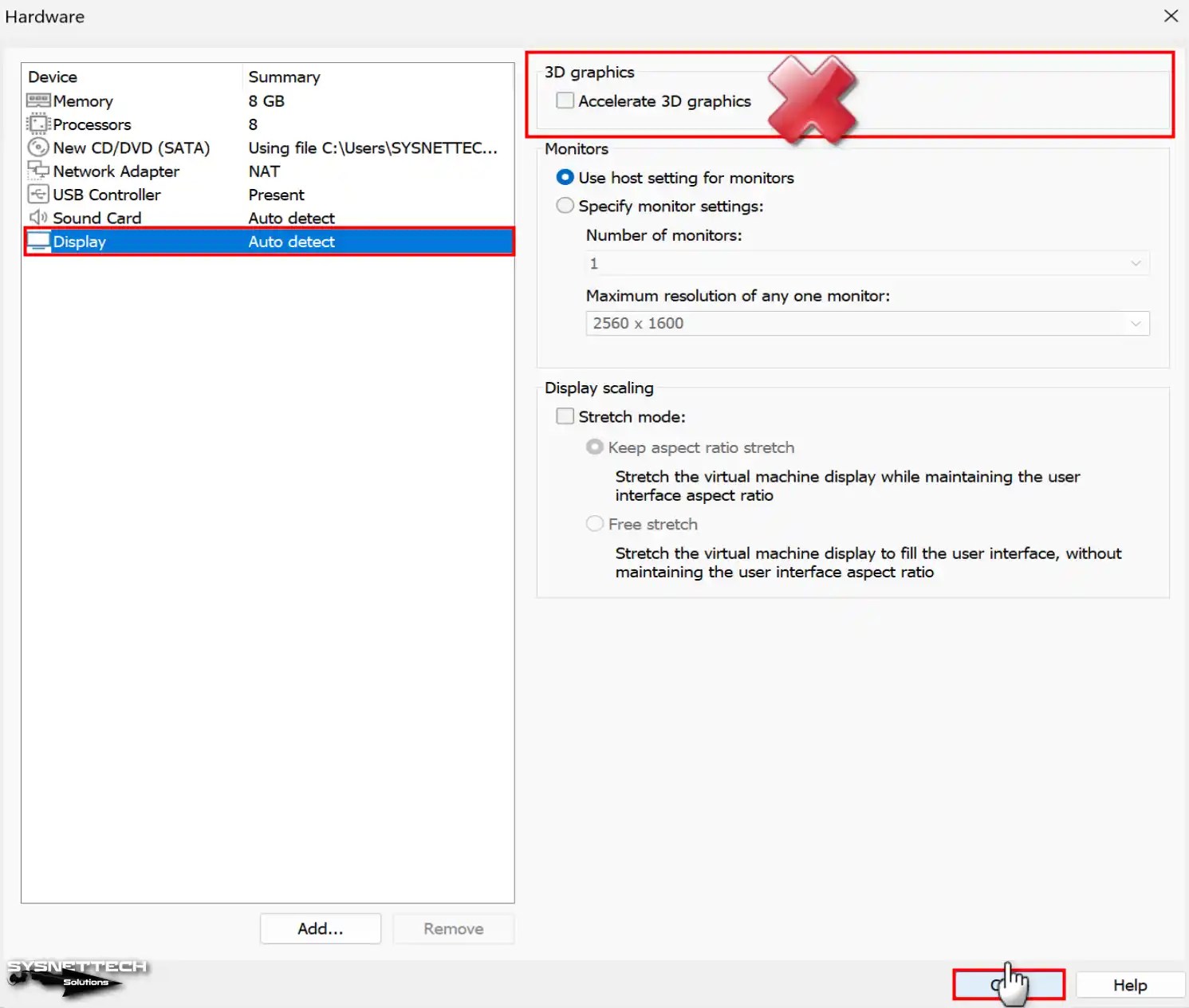Viewport: 1189px width, 1008px height.
Task: Select the Sound Card speaker icon
Action: point(38,217)
